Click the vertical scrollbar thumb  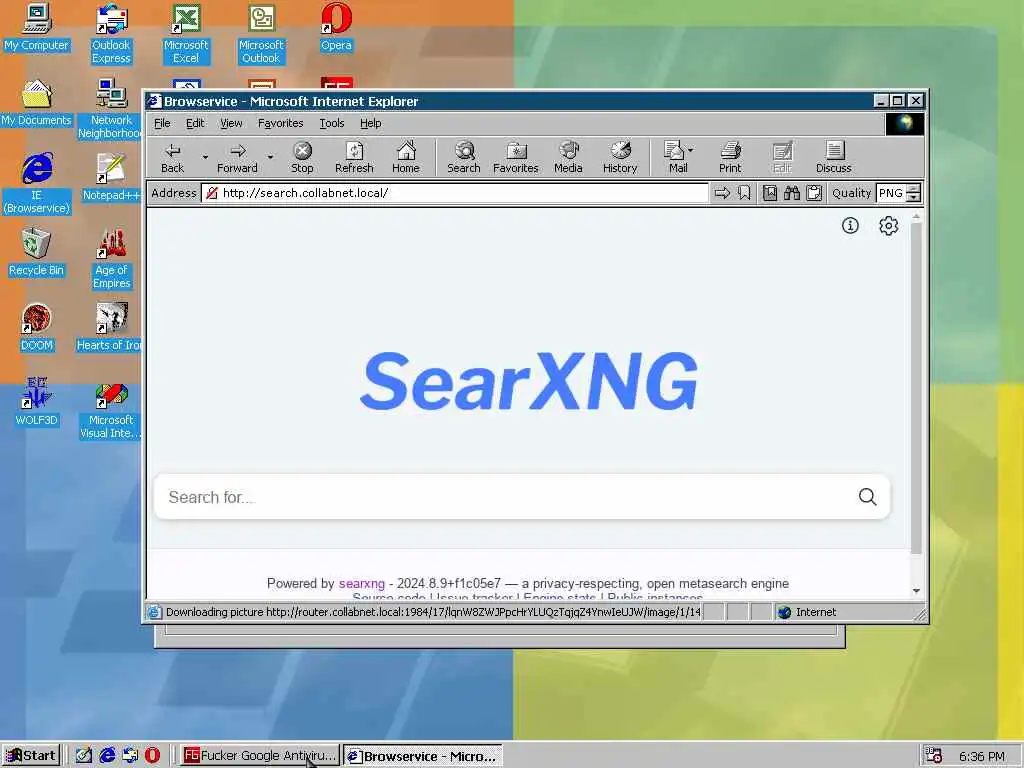(x=916, y=389)
